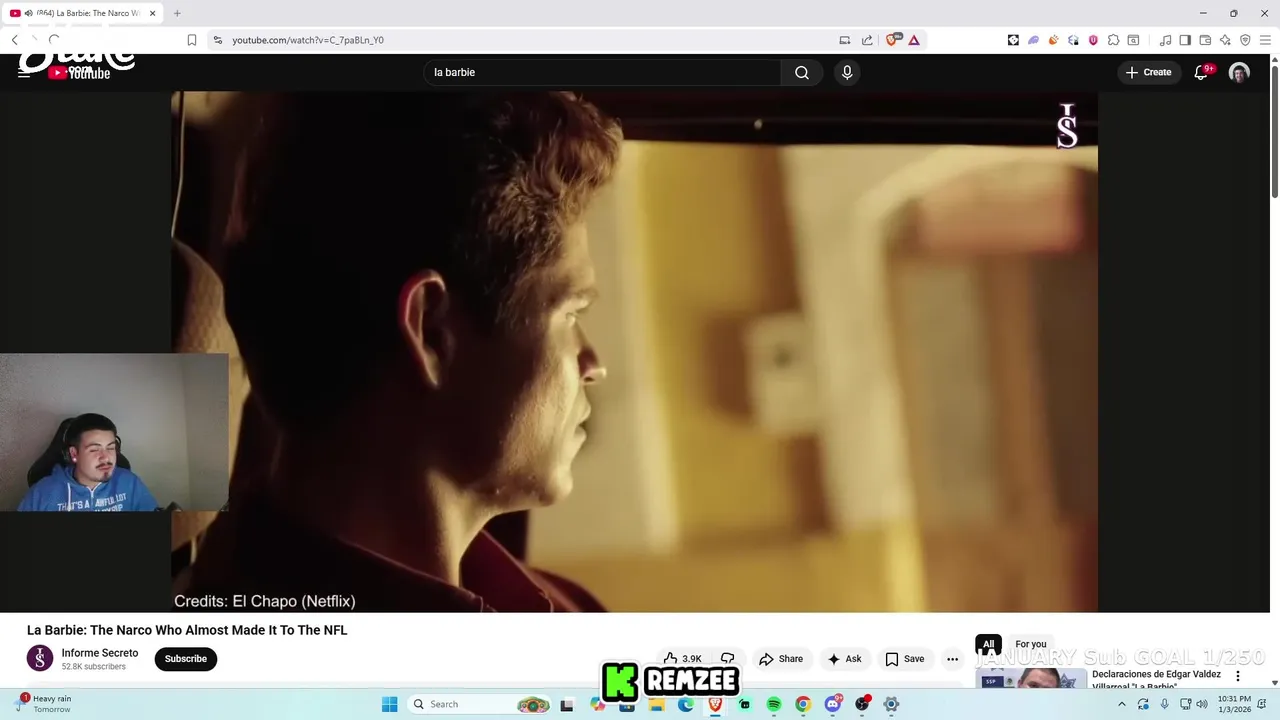The image size is (1280, 720).
Task: Click the YouTube search magnifier button
Action: point(802,72)
